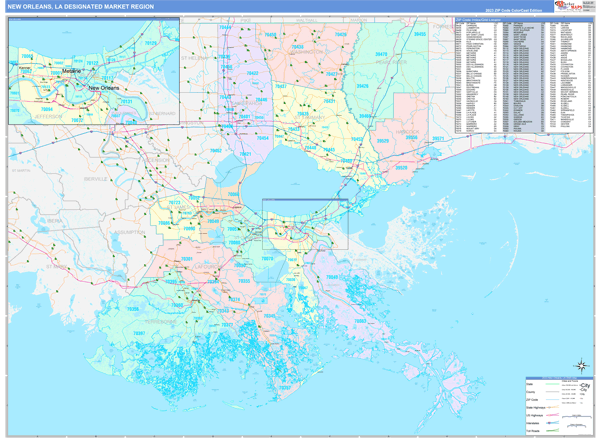
Task: Click the 'Toll Roads' legend label
Action: (x=533, y=431)
